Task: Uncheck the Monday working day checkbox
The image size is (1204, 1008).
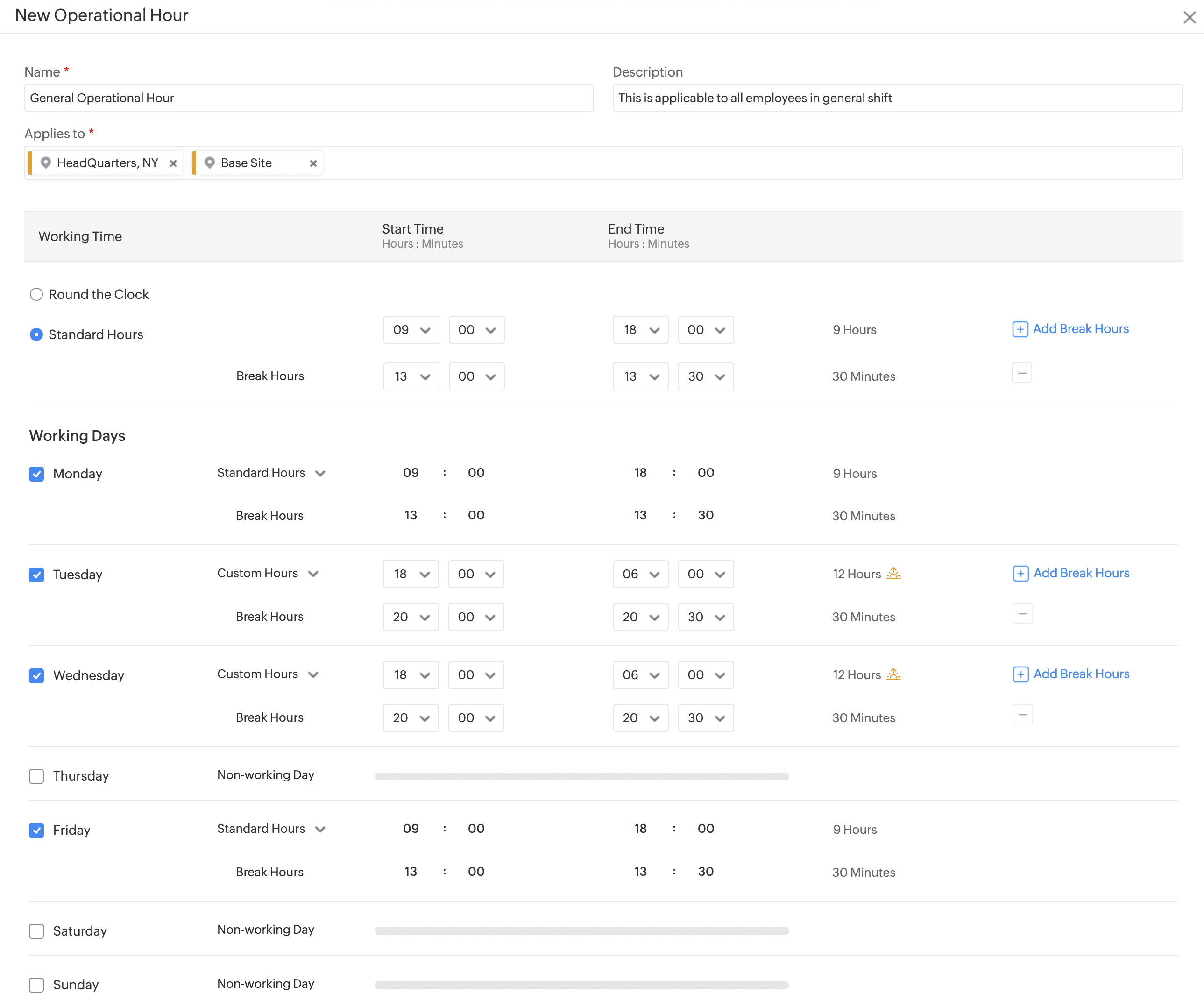Action: coord(36,474)
